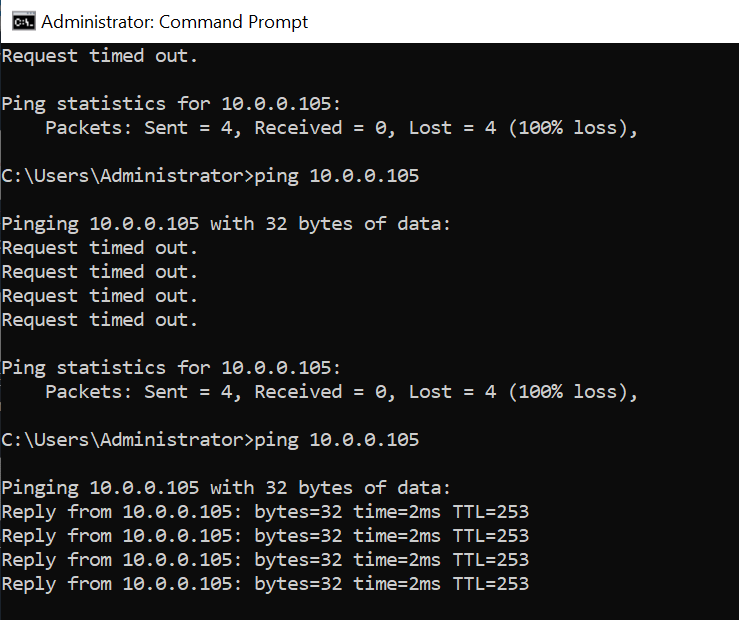The width and height of the screenshot is (739, 620).
Task: Click the ping command line followed by replies
Action: pyautogui.click(x=210, y=440)
